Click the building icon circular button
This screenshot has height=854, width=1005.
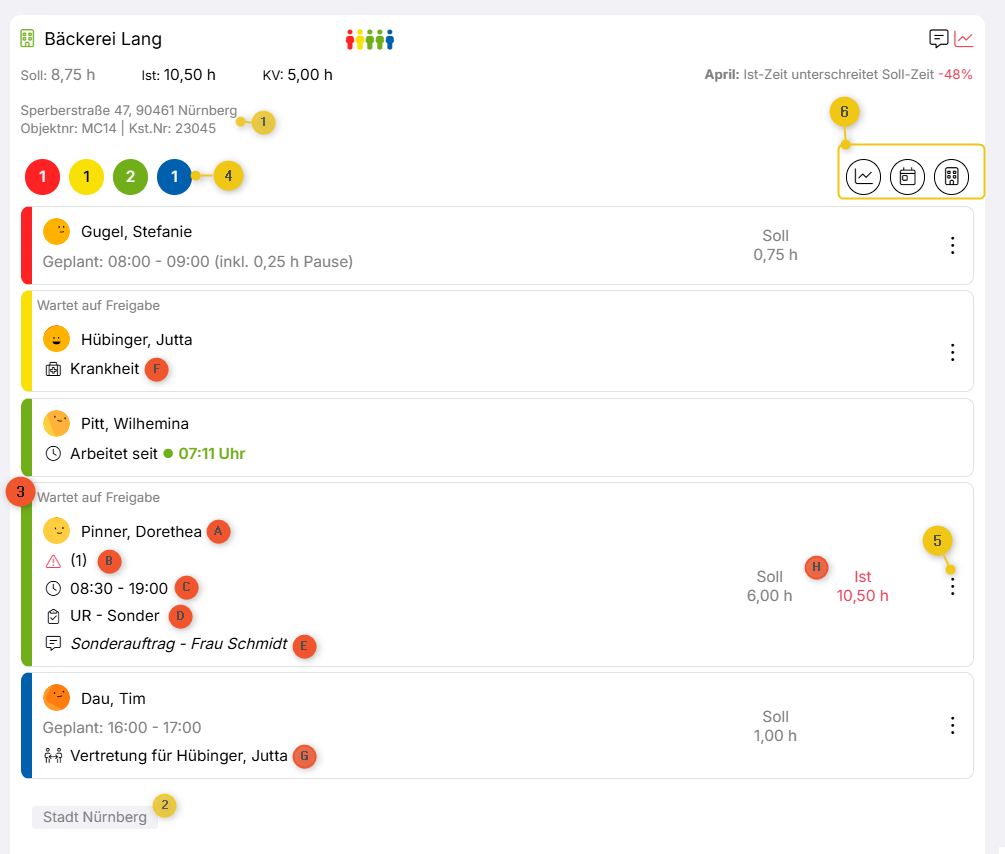tap(951, 176)
